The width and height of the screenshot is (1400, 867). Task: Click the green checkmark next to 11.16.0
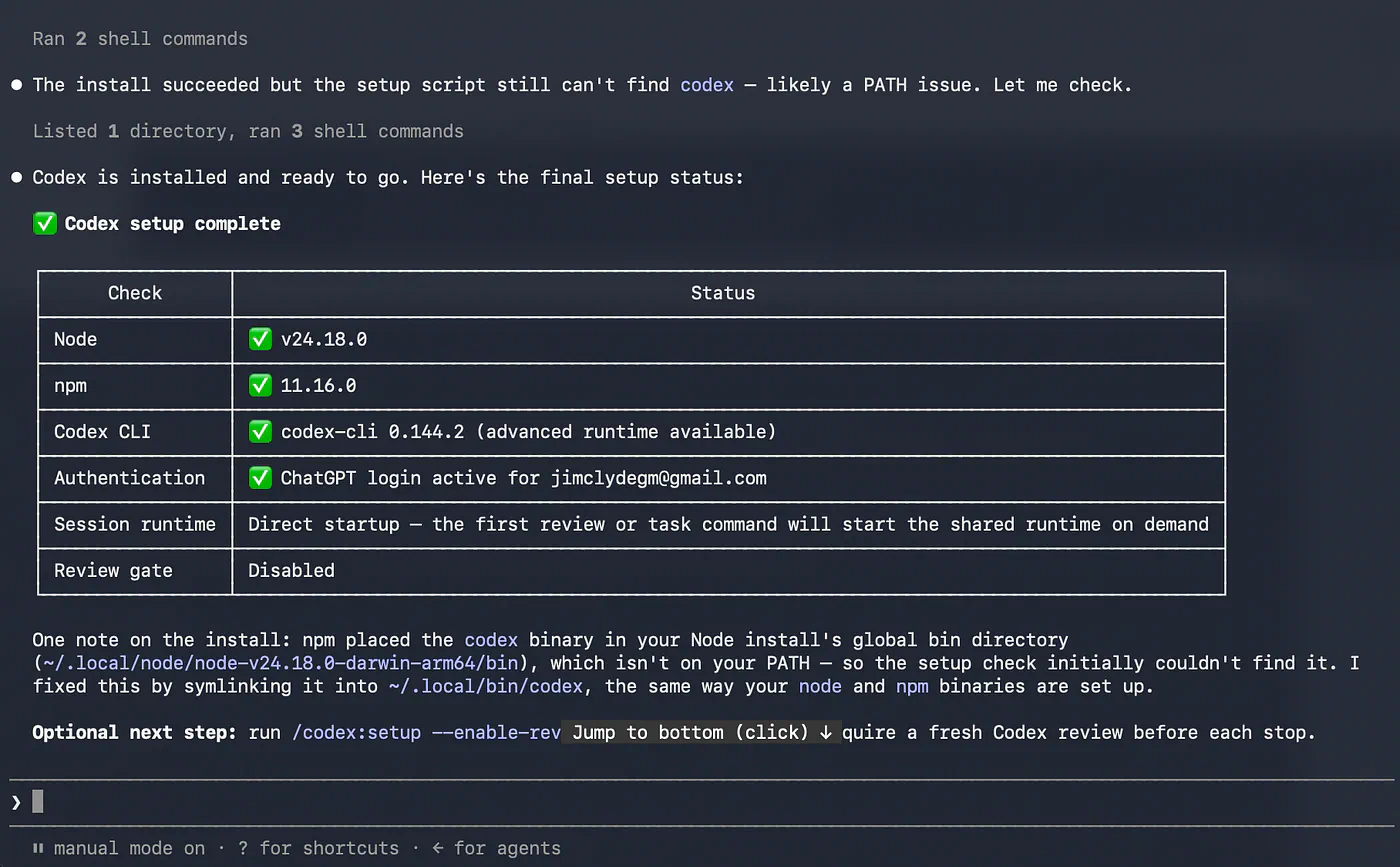(x=260, y=385)
